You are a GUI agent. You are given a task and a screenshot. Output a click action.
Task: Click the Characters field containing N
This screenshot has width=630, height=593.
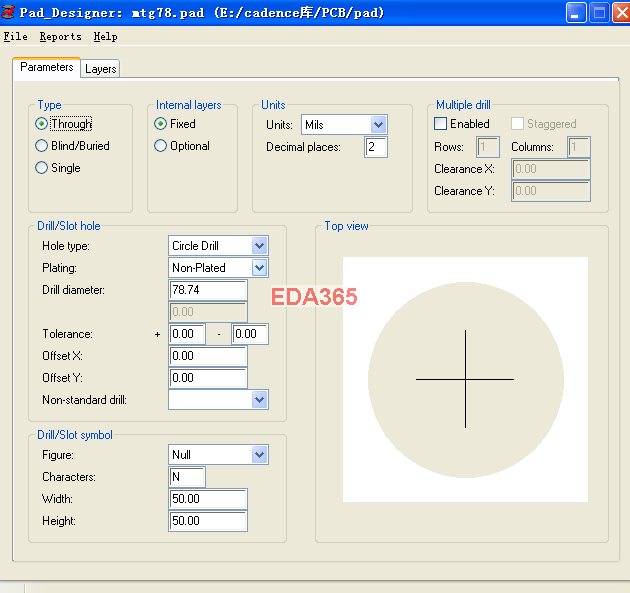187,477
